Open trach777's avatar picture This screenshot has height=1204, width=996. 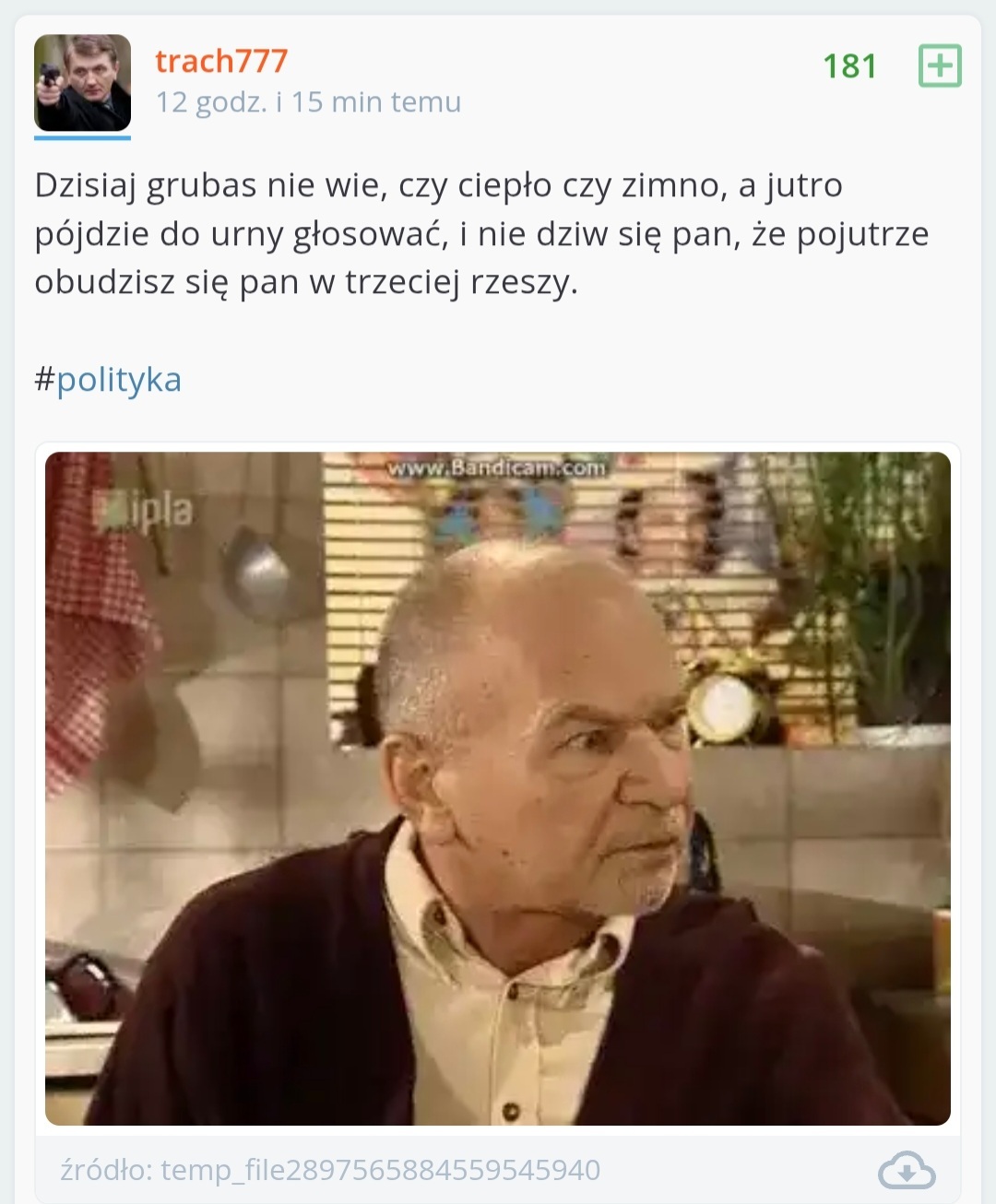tap(83, 83)
